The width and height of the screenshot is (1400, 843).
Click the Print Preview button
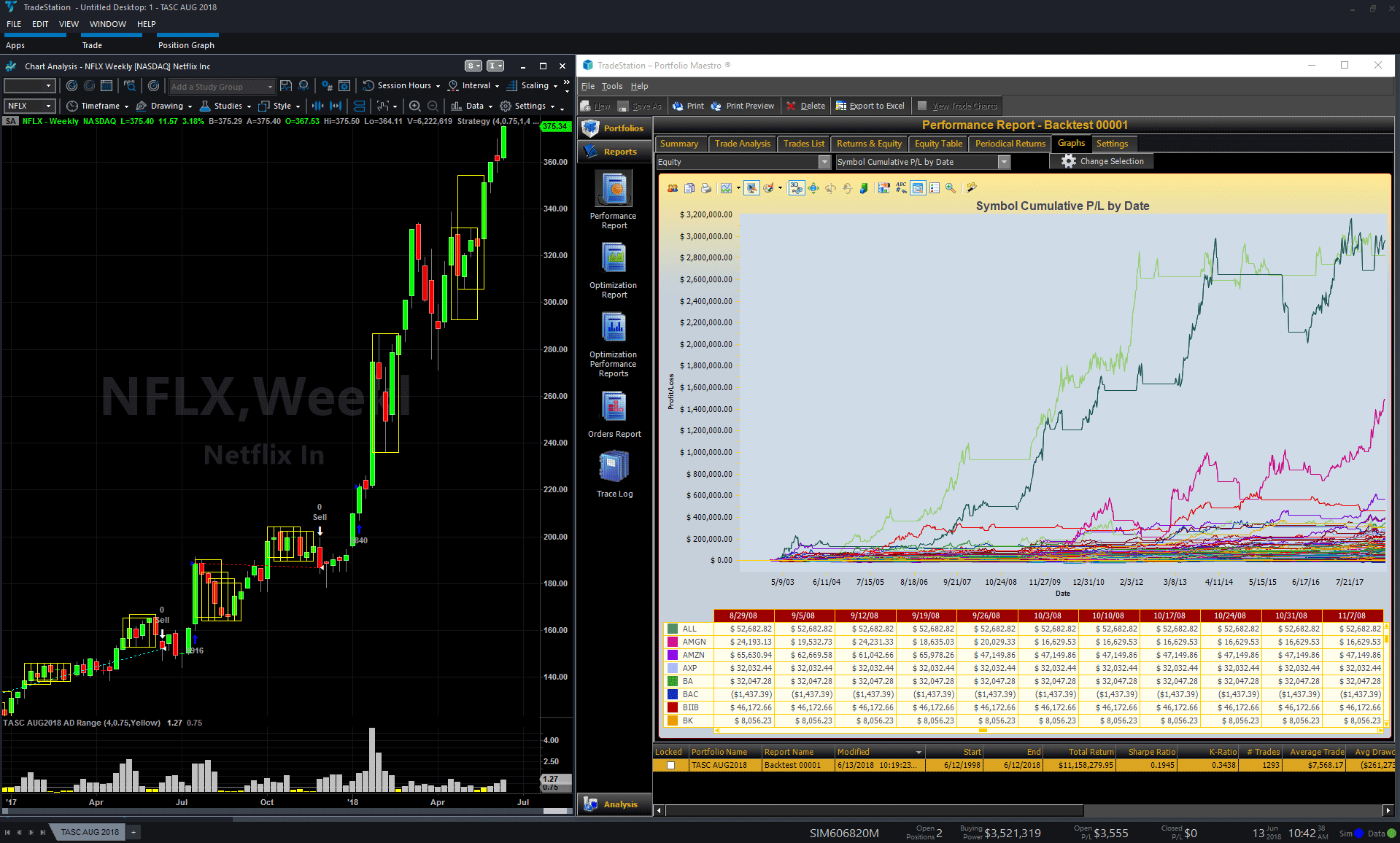pos(742,106)
